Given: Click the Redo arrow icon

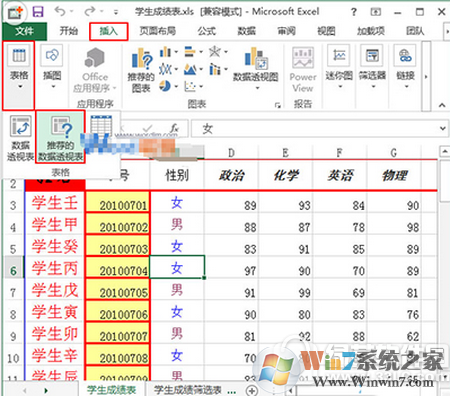Looking at the screenshot, I should coord(90,12).
